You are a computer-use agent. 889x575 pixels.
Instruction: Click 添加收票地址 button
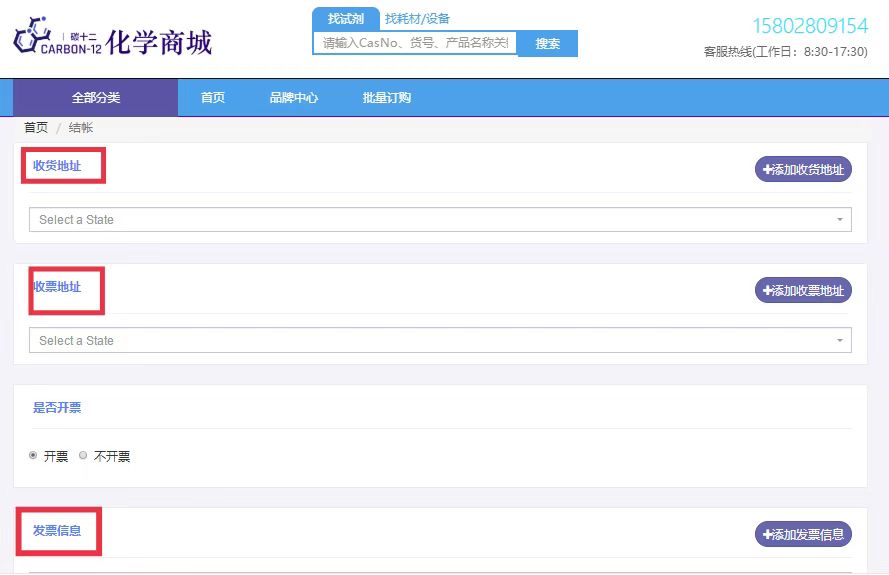click(803, 290)
